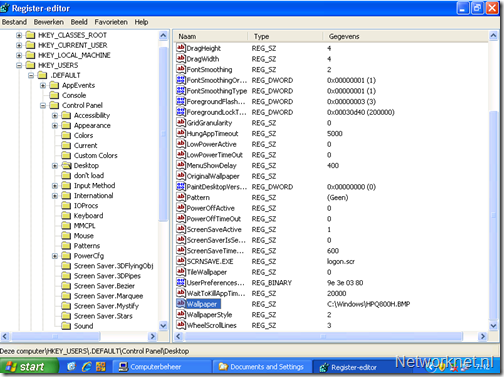
Task: Expand the HKEY_CLASSES_ROOT node
Action: tap(19, 35)
